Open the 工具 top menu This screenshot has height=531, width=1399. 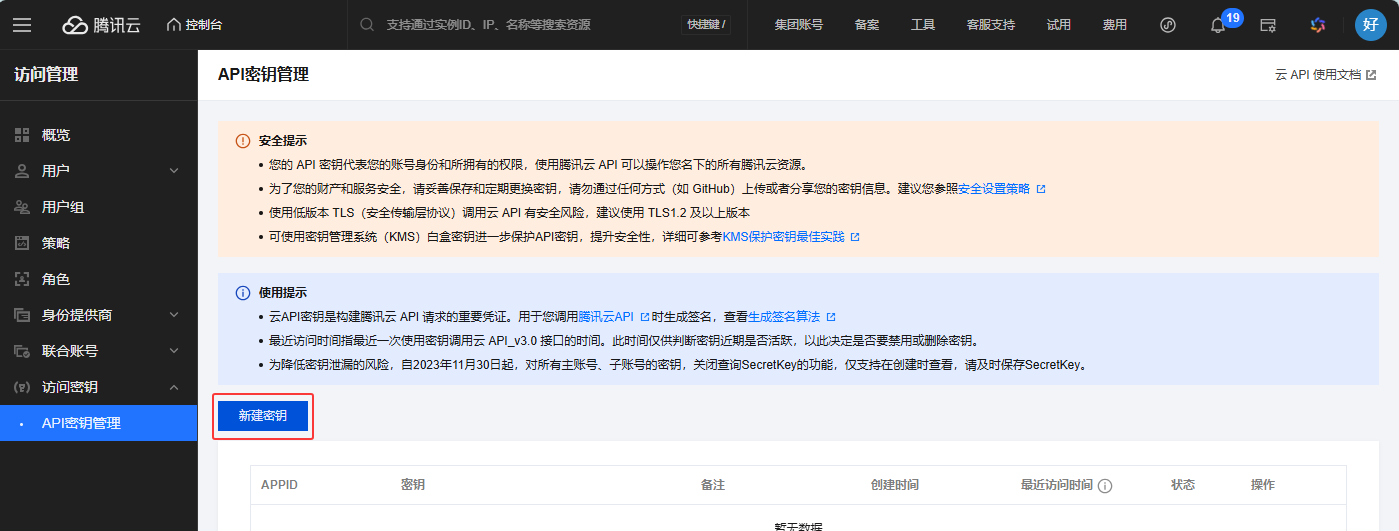[x=922, y=25]
